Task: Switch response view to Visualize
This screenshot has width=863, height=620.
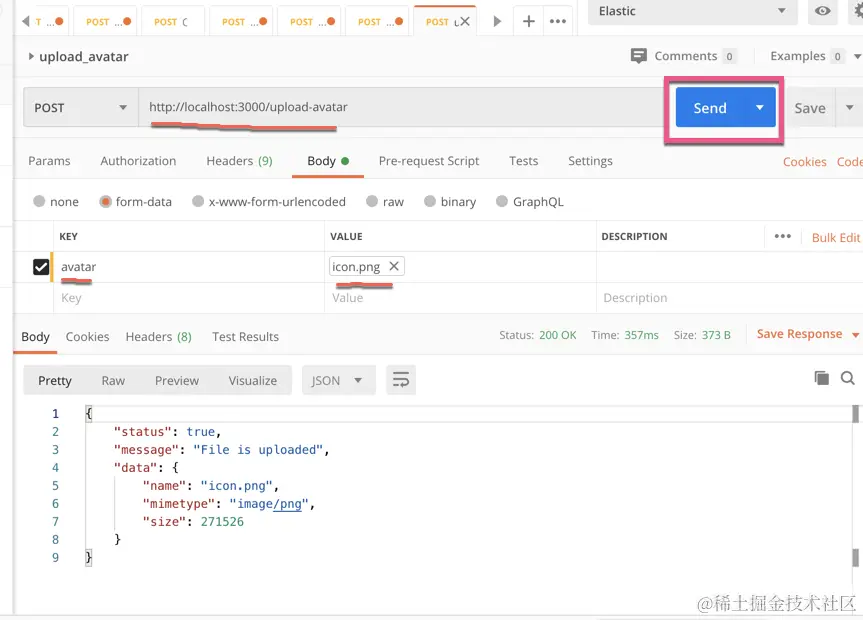Action: [253, 380]
